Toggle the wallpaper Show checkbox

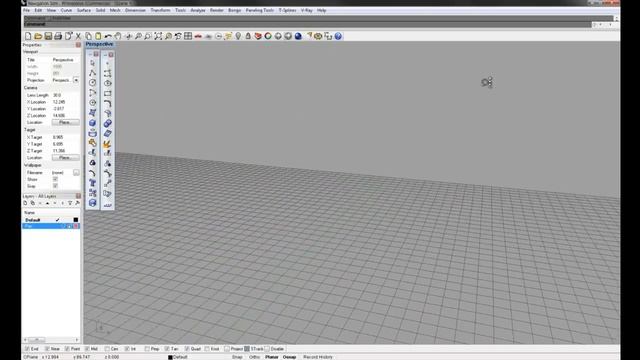pyautogui.click(x=55, y=179)
